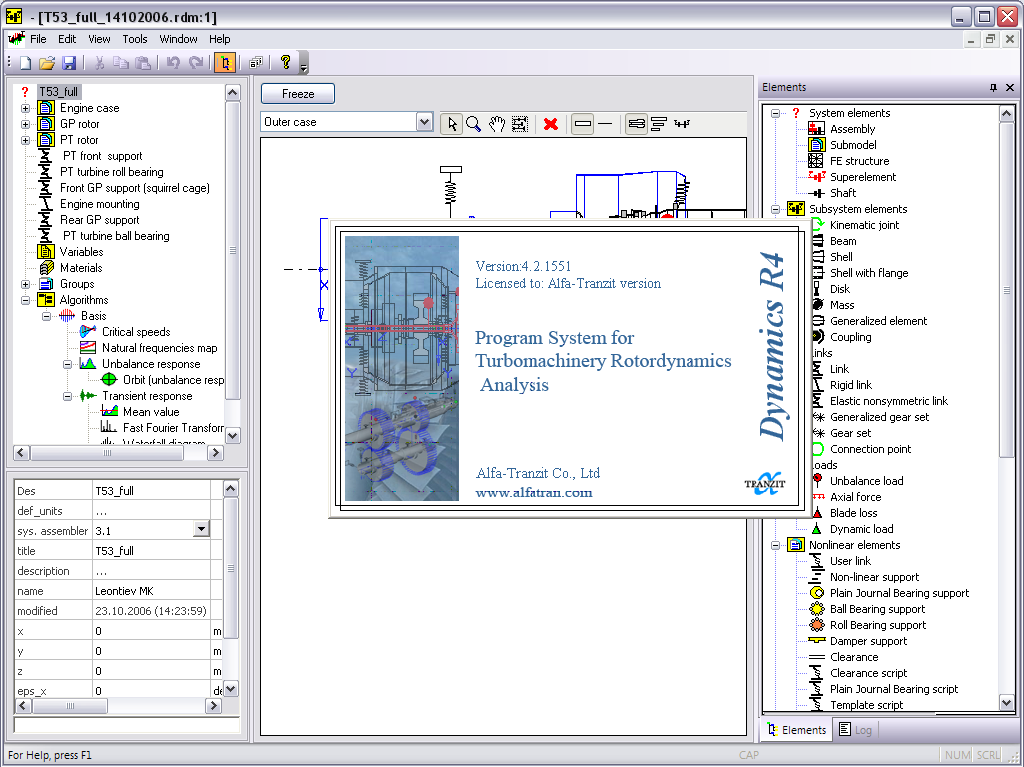The width and height of the screenshot is (1024, 767).
Task: Choose the hand pan tool
Action: (x=497, y=123)
